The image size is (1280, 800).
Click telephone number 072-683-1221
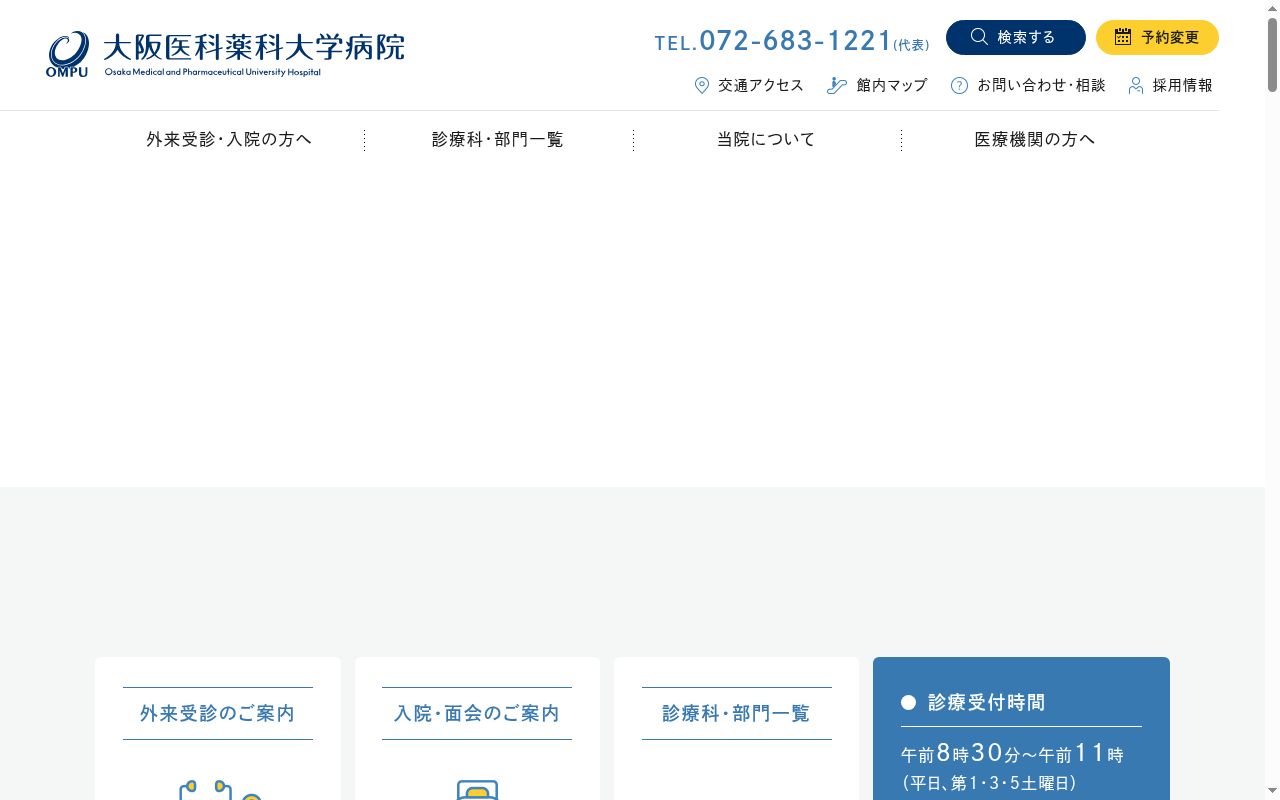click(796, 40)
